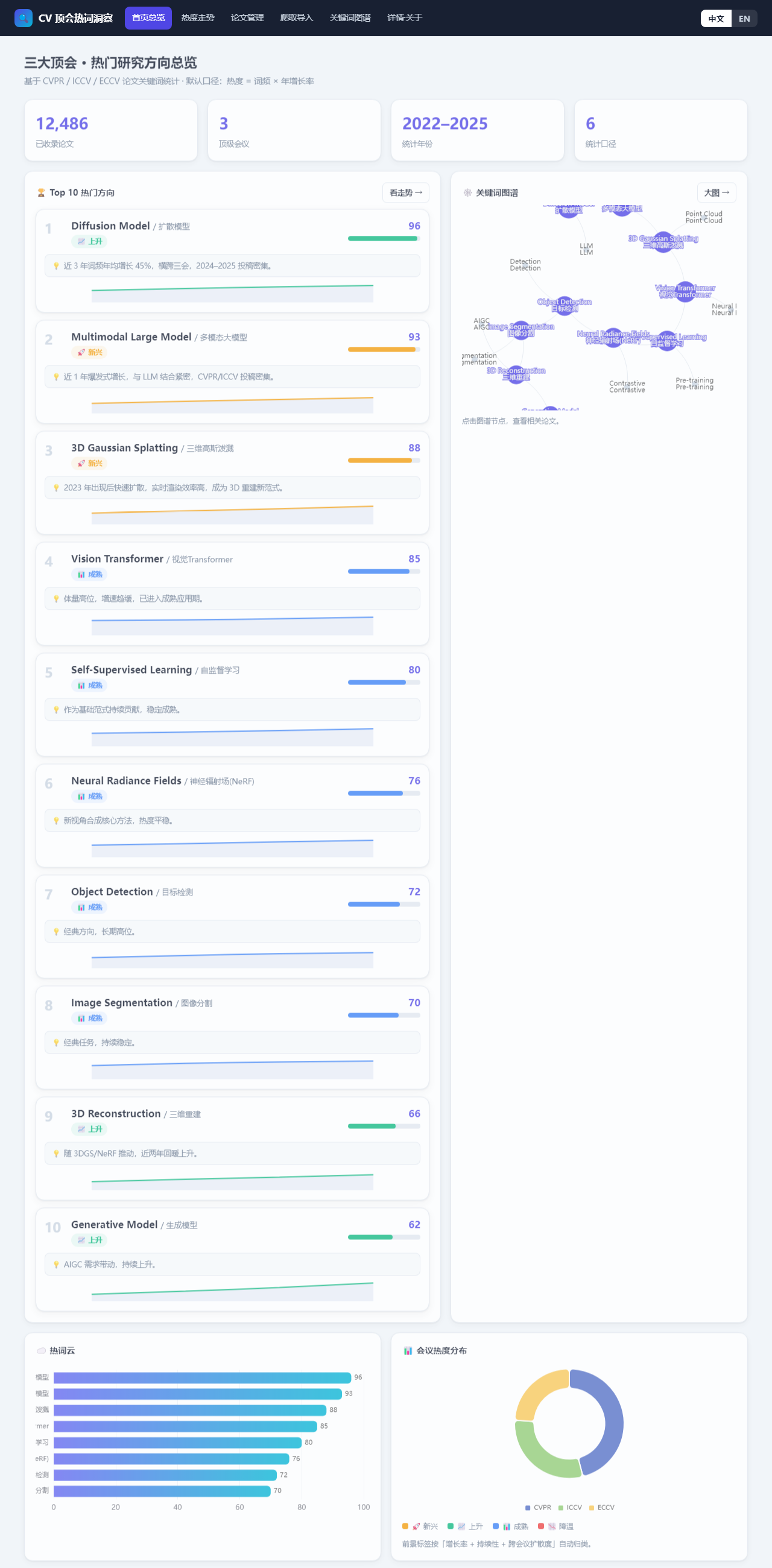Image resolution: width=772 pixels, height=1568 pixels.
Task: Click the bar chart icon beside 会议热度分布
Action: coord(408,1350)
